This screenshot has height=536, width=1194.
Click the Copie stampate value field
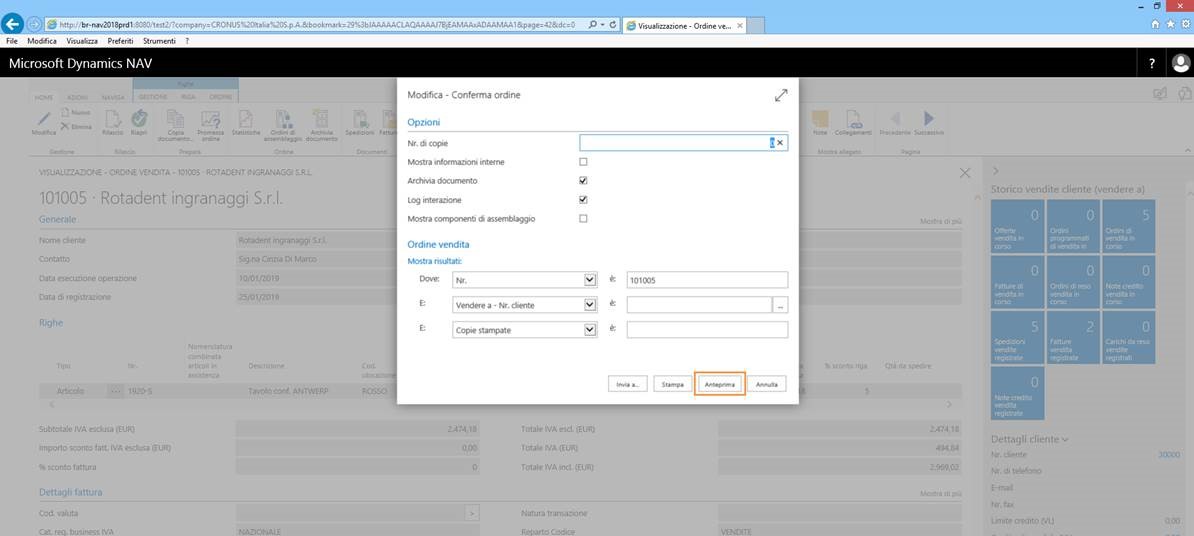707,330
